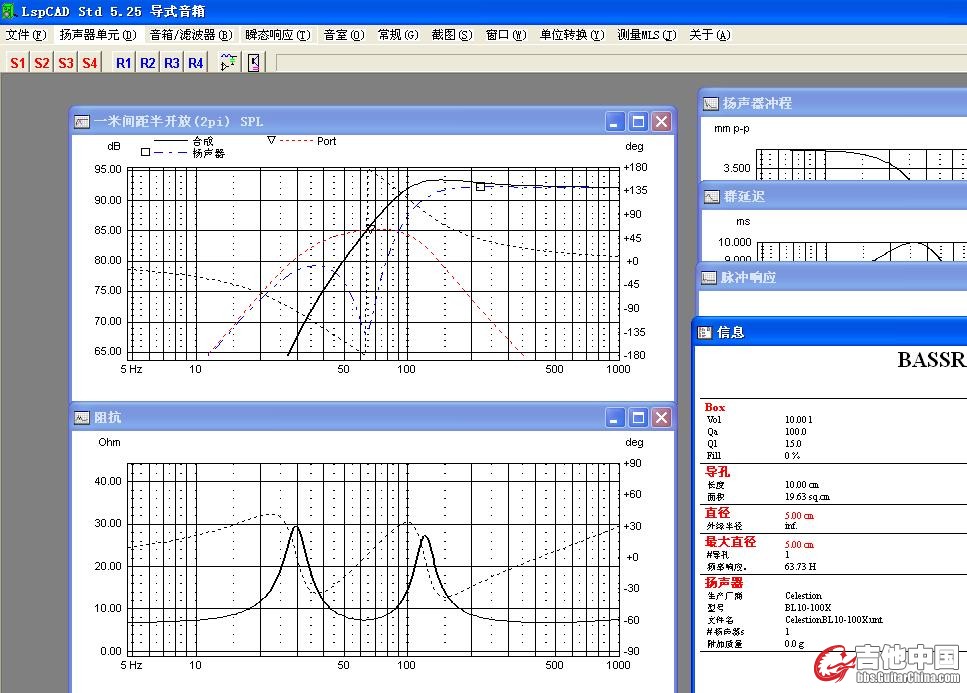This screenshot has height=693, width=967.
Task: Open the 音室(O) menu
Action: (x=344, y=35)
